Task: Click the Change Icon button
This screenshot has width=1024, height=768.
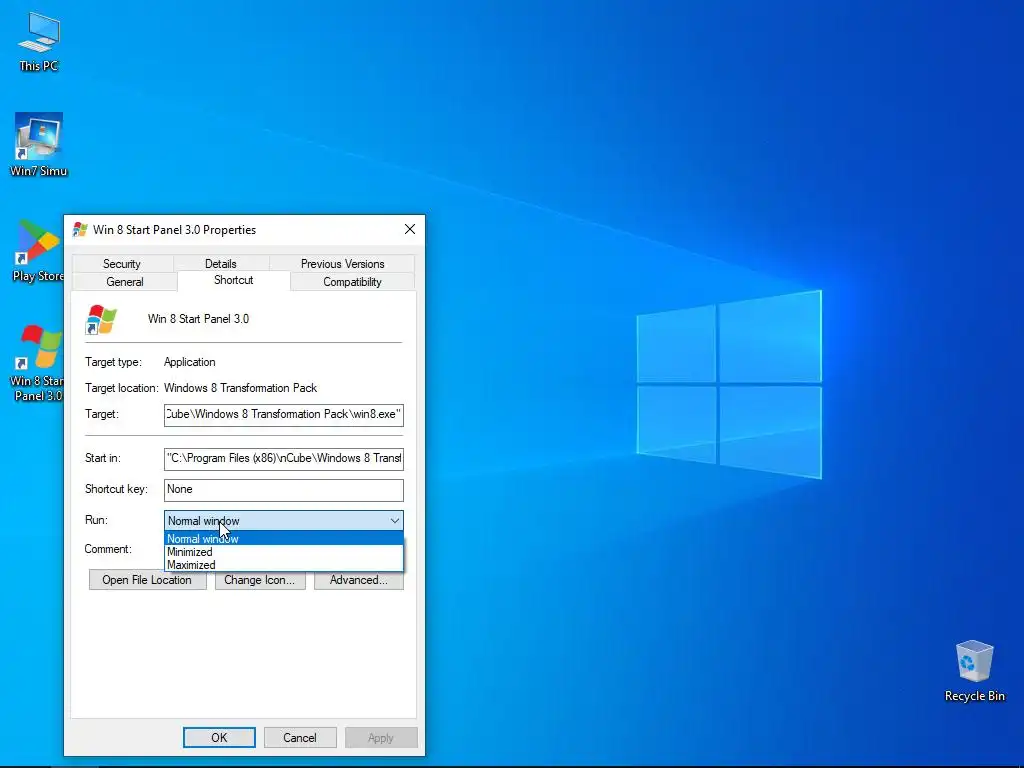Action: coord(260,580)
